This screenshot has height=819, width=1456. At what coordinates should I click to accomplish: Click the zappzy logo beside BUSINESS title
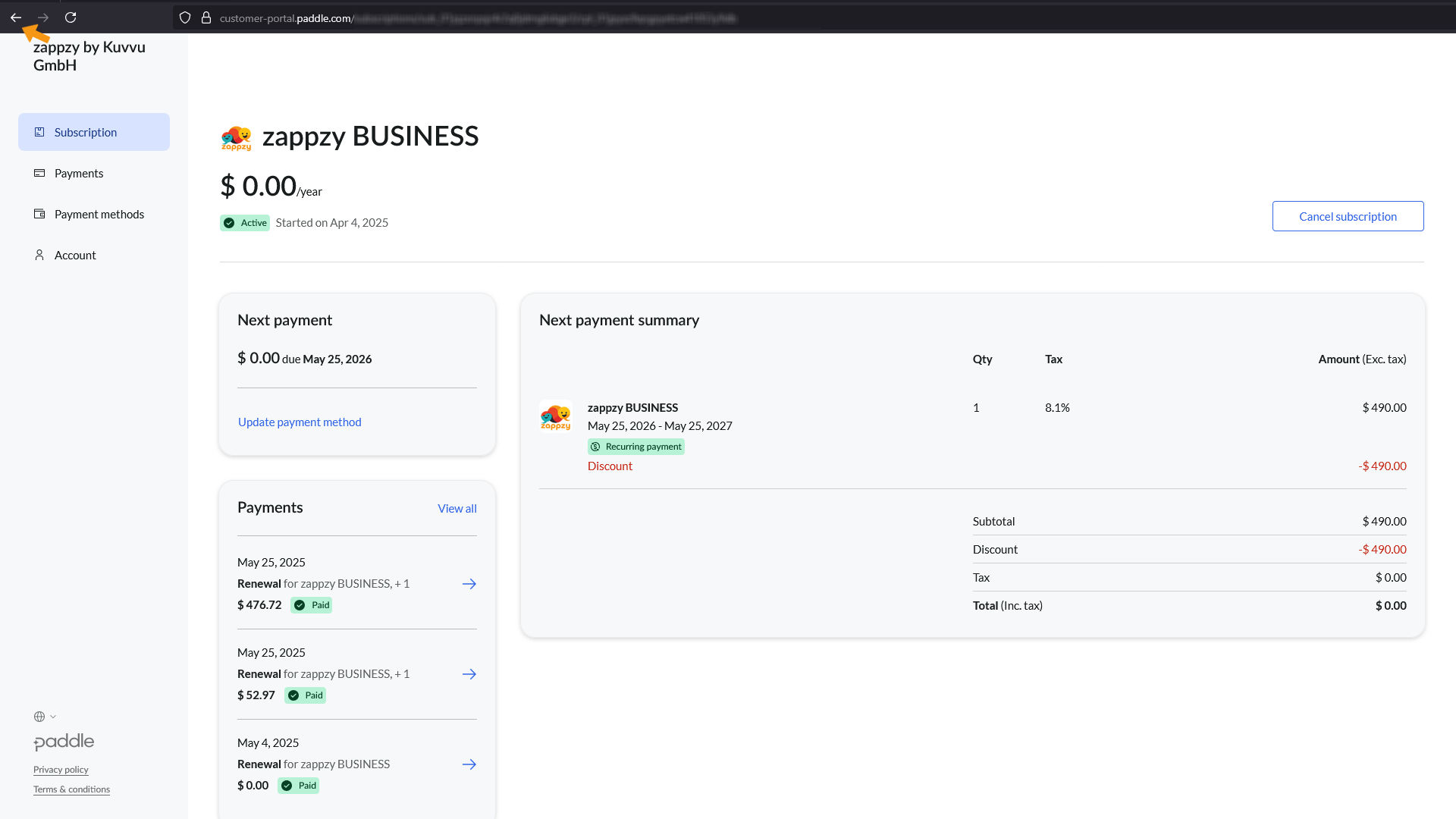pyautogui.click(x=237, y=137)
